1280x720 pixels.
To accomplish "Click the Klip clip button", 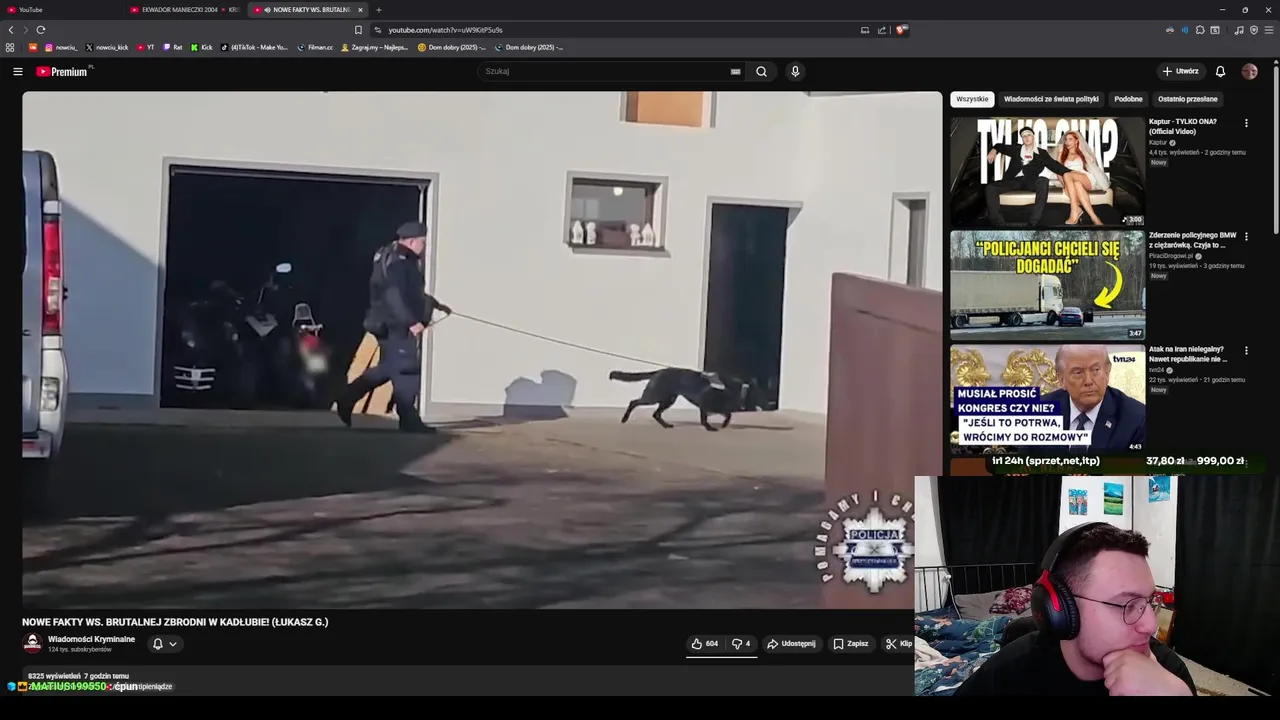I will [x=898, y=644].
